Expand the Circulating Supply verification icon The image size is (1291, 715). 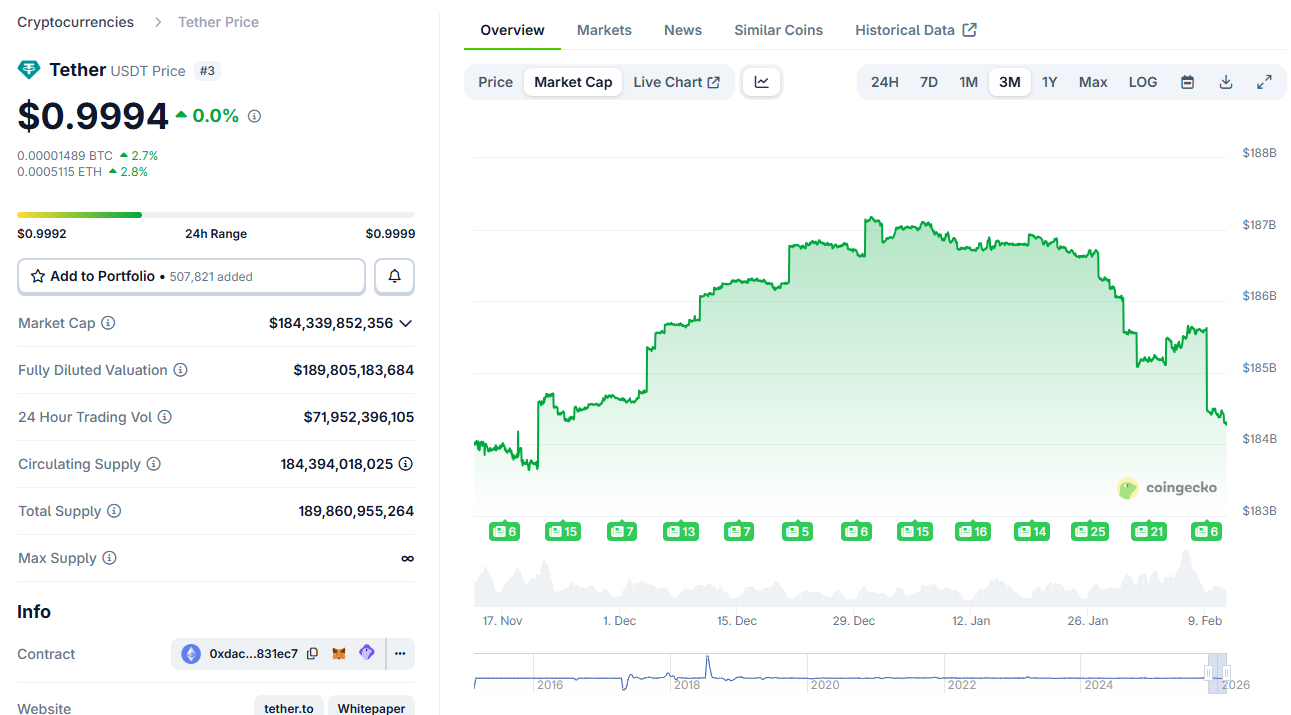click(405, 463)
